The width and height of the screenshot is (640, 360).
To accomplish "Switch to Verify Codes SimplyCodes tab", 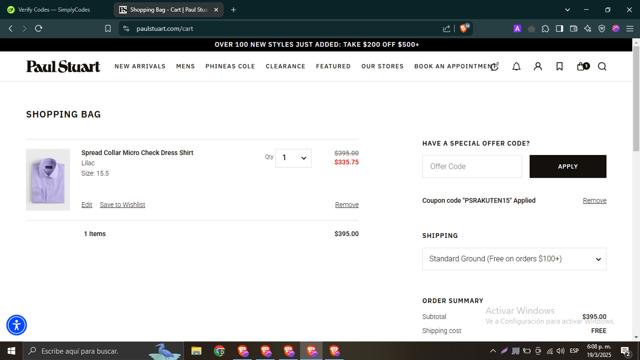I will 55,10.
